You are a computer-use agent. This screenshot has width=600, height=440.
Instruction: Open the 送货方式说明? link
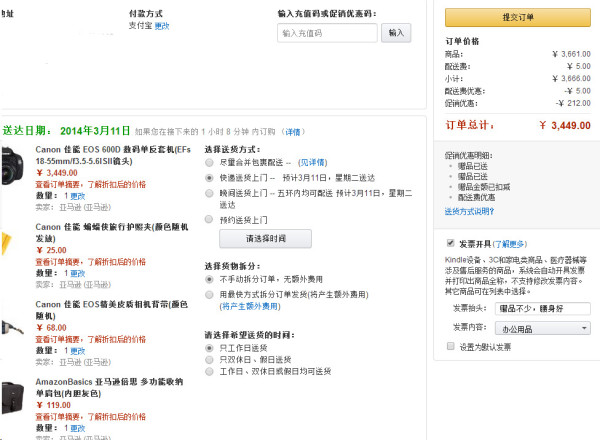point(469,211)
